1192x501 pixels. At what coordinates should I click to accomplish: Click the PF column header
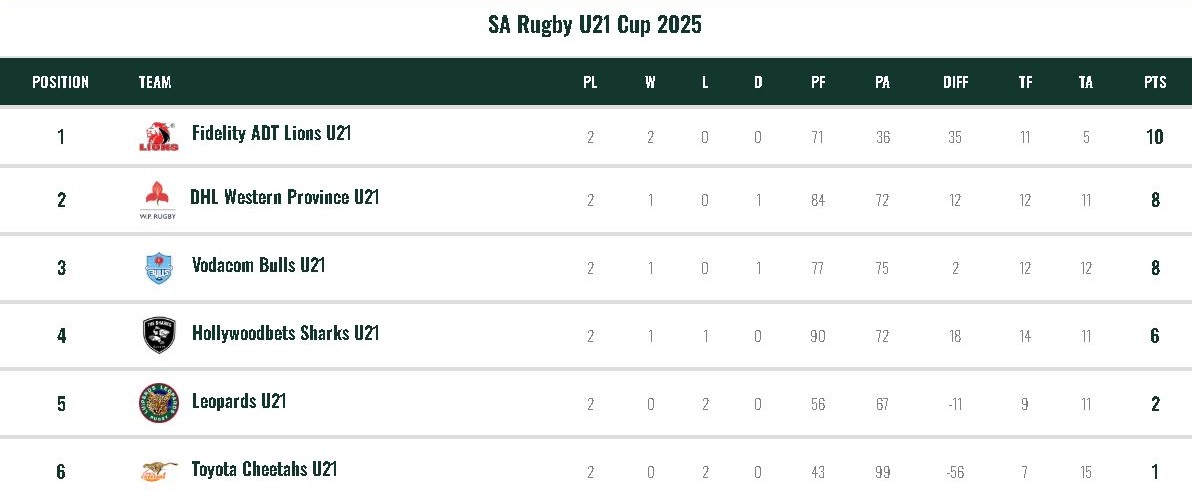pyautogui.click(x=818, y=82)
